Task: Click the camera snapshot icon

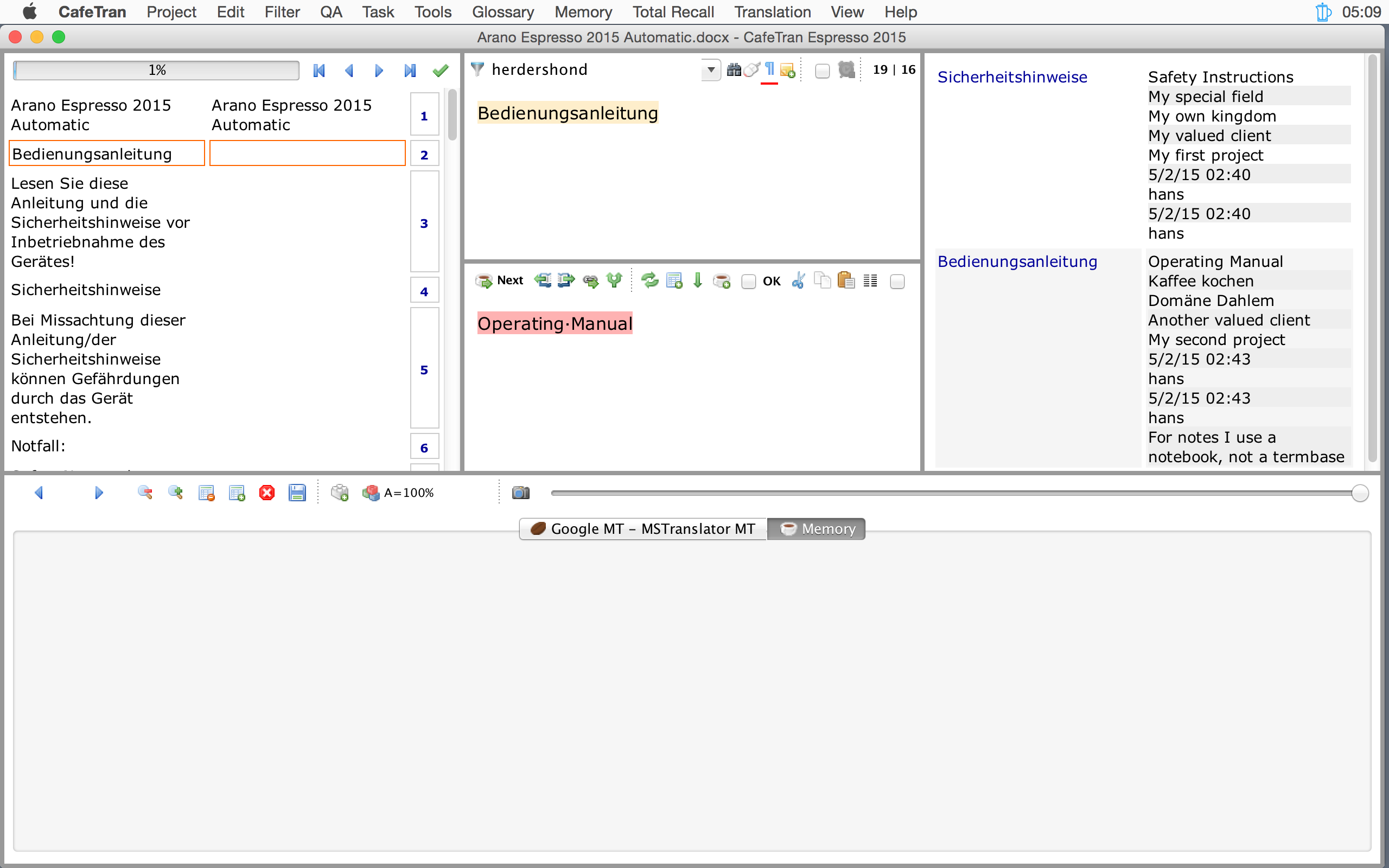Action: [520, 493]
